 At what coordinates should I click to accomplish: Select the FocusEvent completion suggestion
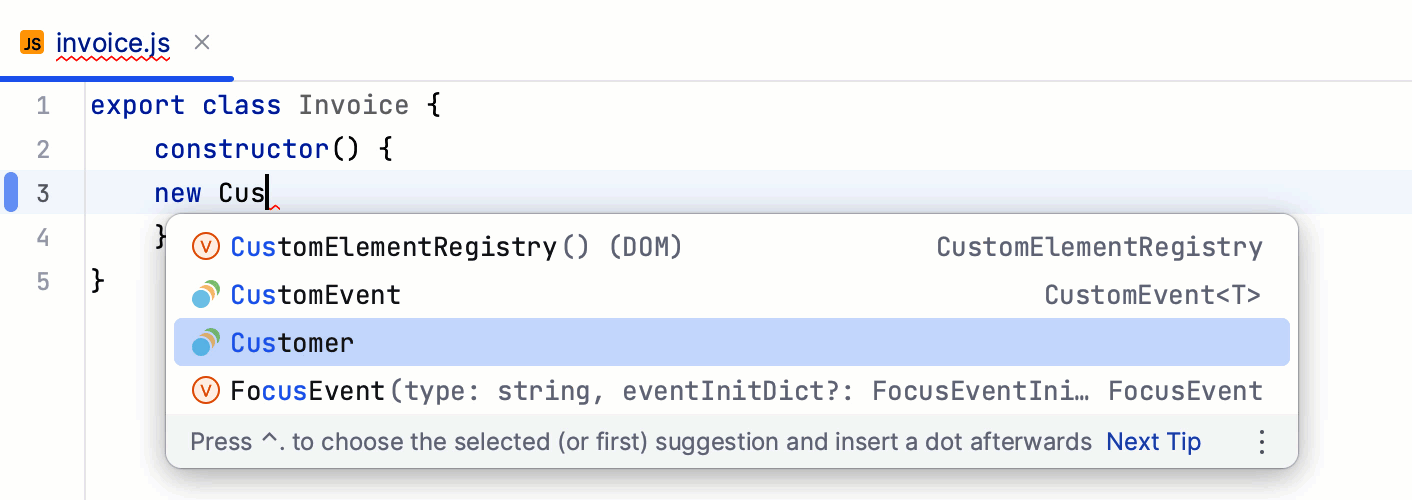[308, 390]
